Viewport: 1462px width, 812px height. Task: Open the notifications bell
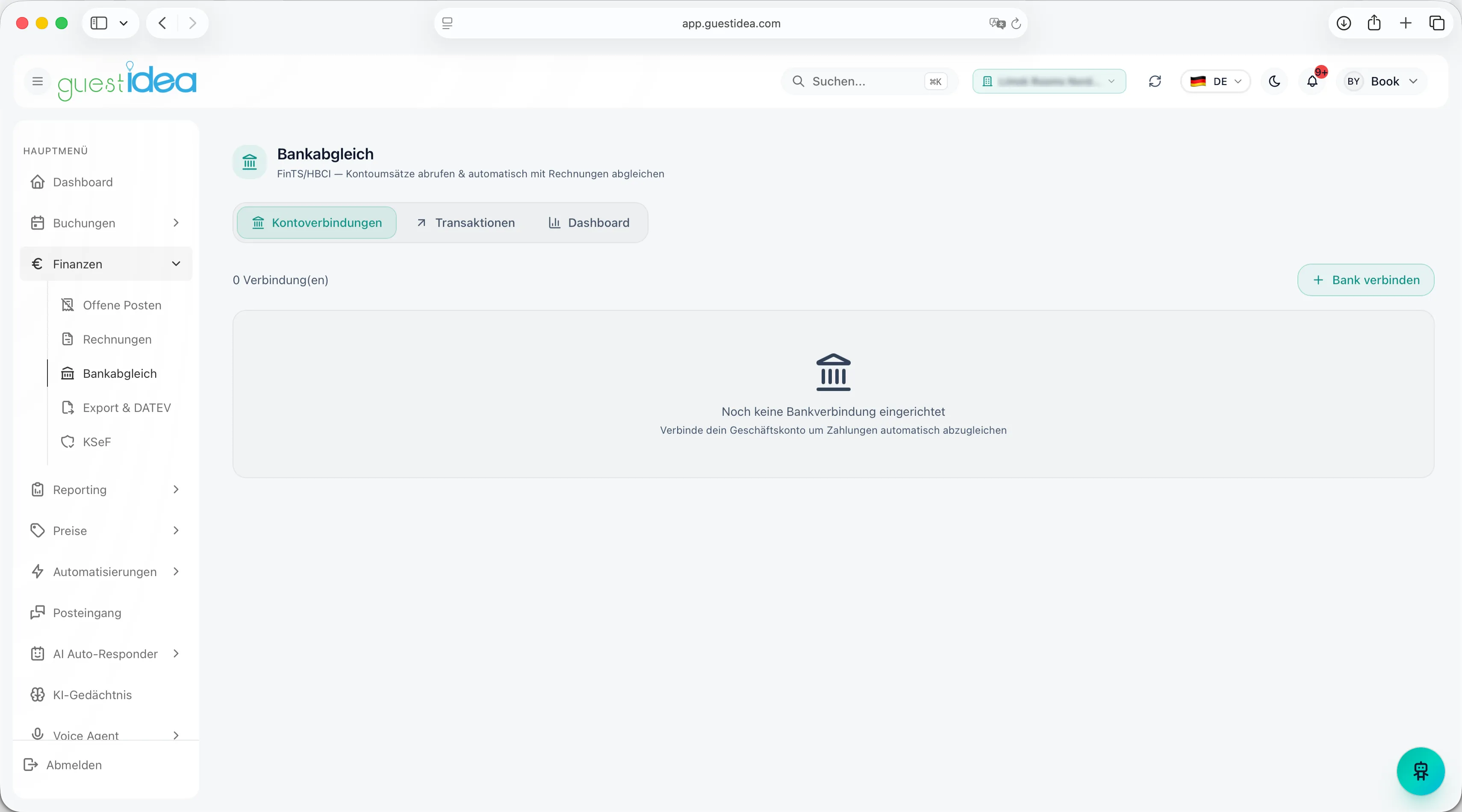click(1312, 81)
